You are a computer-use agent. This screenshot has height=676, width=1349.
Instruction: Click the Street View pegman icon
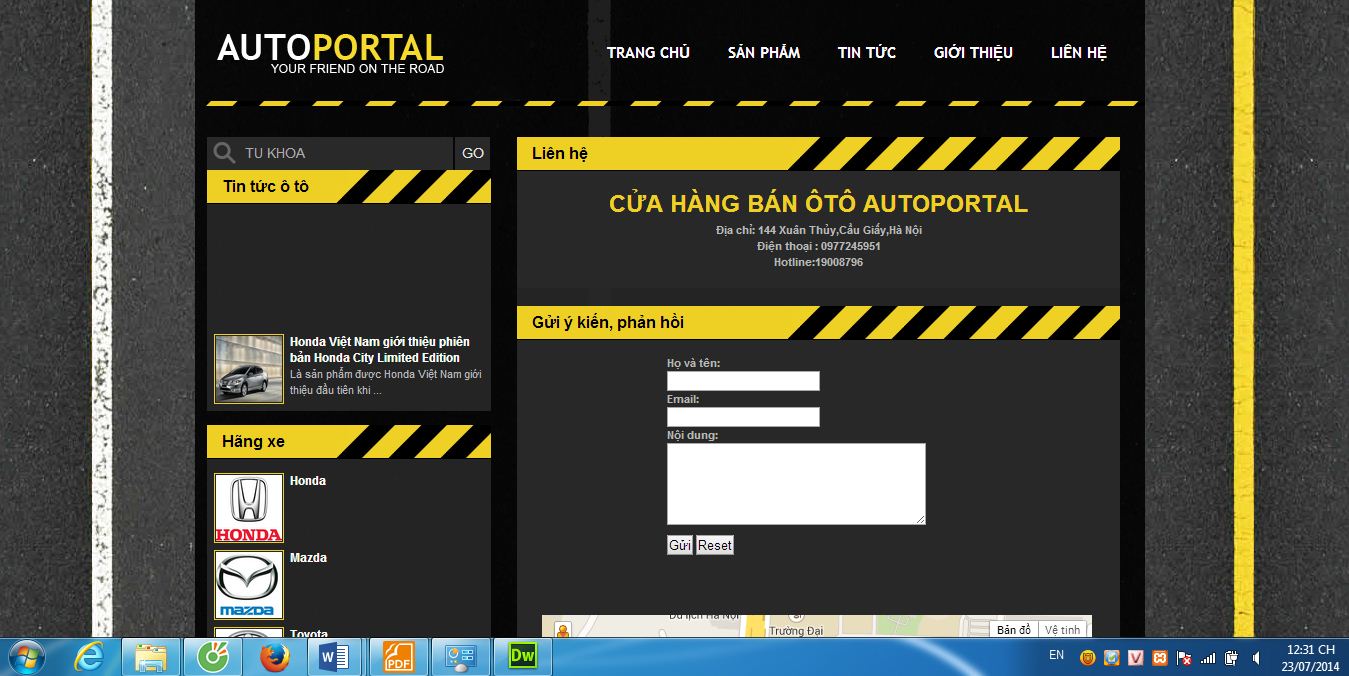click(562, 630)
